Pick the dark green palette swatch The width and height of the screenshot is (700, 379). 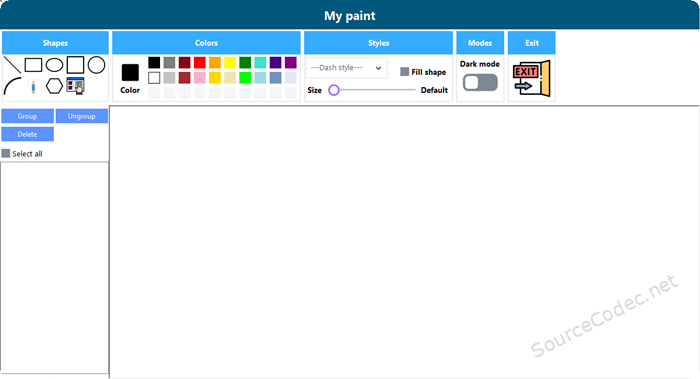(x=245, y=62)
